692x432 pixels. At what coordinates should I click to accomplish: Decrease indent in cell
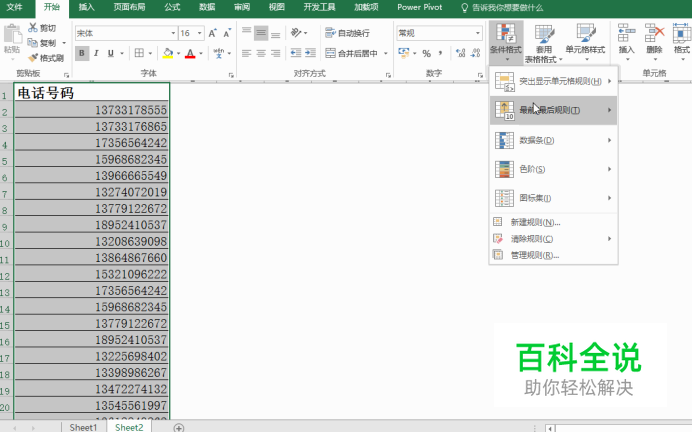[296, 53]
